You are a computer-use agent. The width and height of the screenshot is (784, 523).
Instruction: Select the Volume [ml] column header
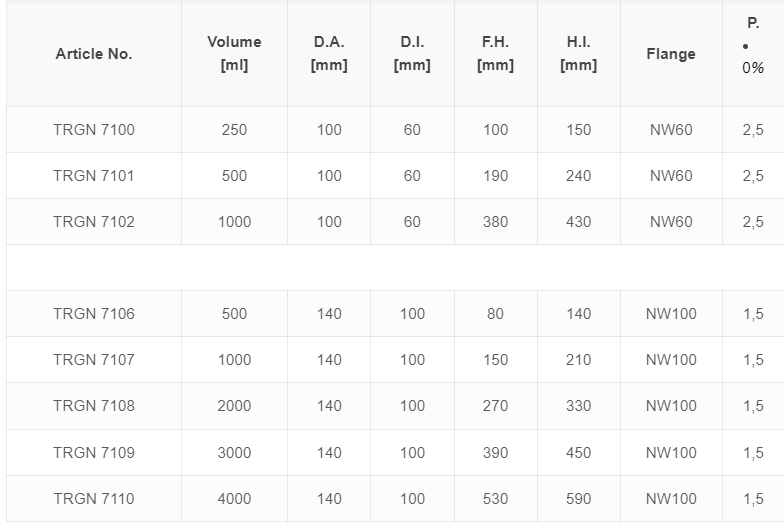click(234, 54)
